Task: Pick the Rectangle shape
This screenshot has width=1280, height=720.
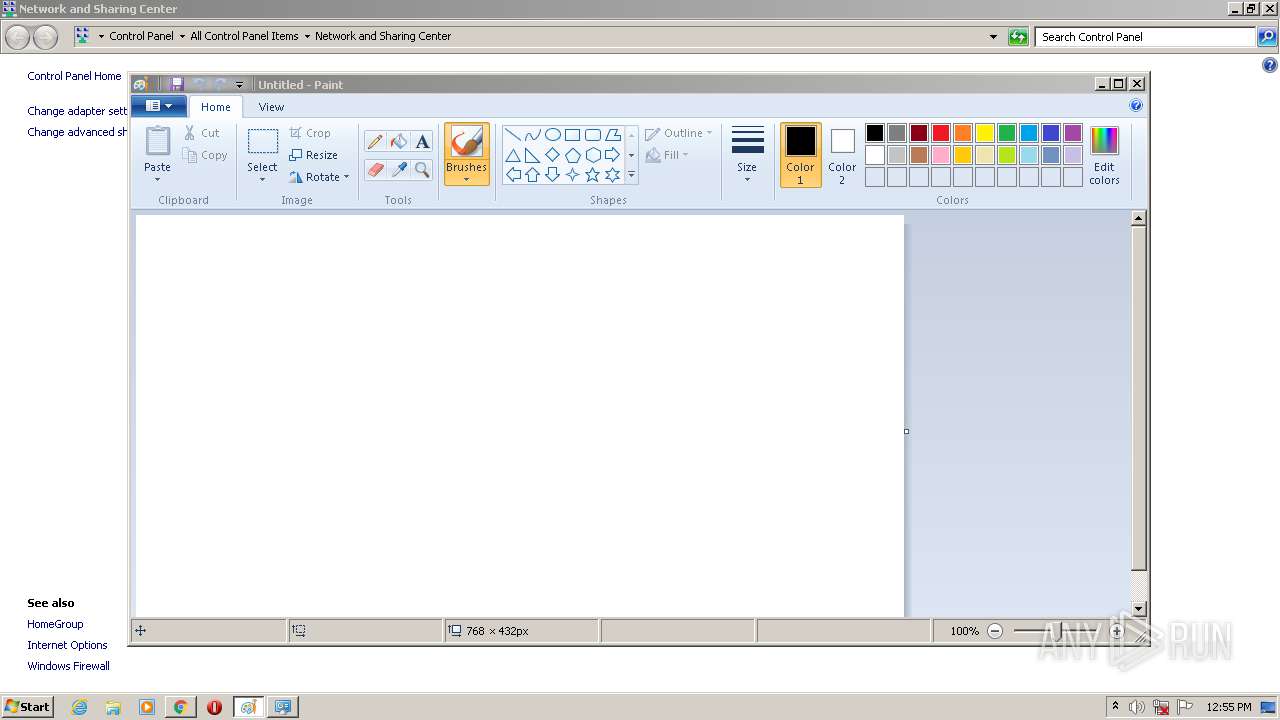Action: [x=572, y=135]
